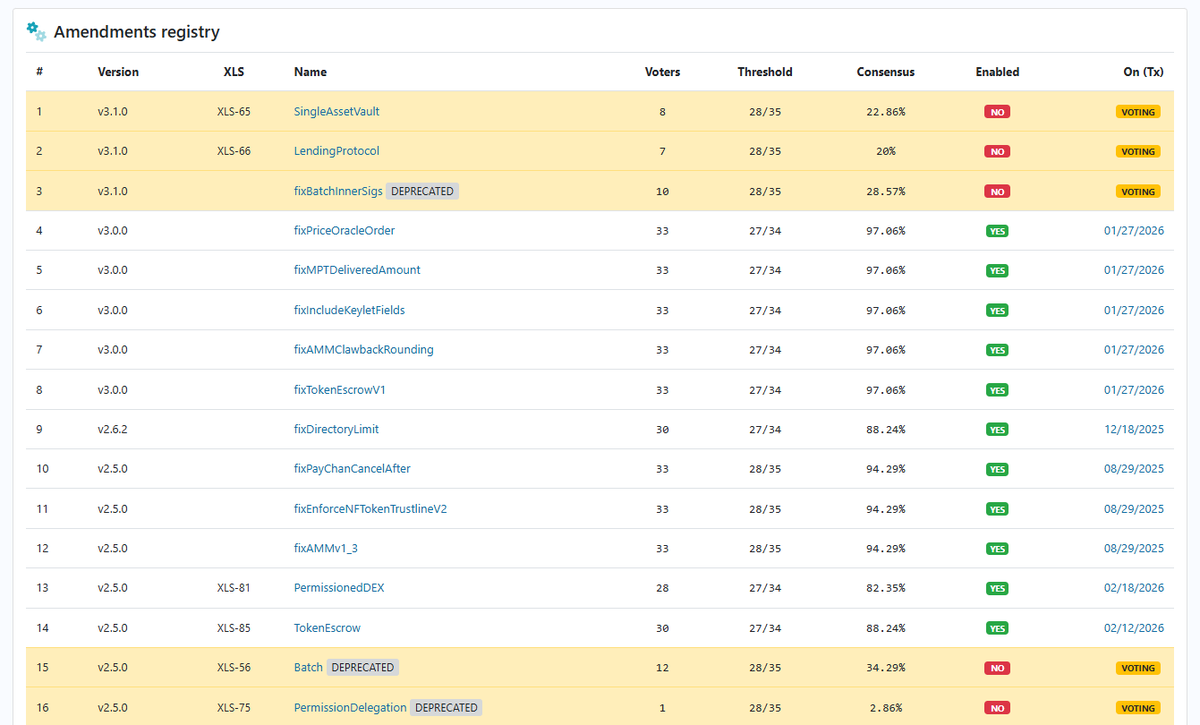This screenshot has width=1200, height=725.
Task: Click the On (Tx) column header
Action: [x=1144, y=72]
